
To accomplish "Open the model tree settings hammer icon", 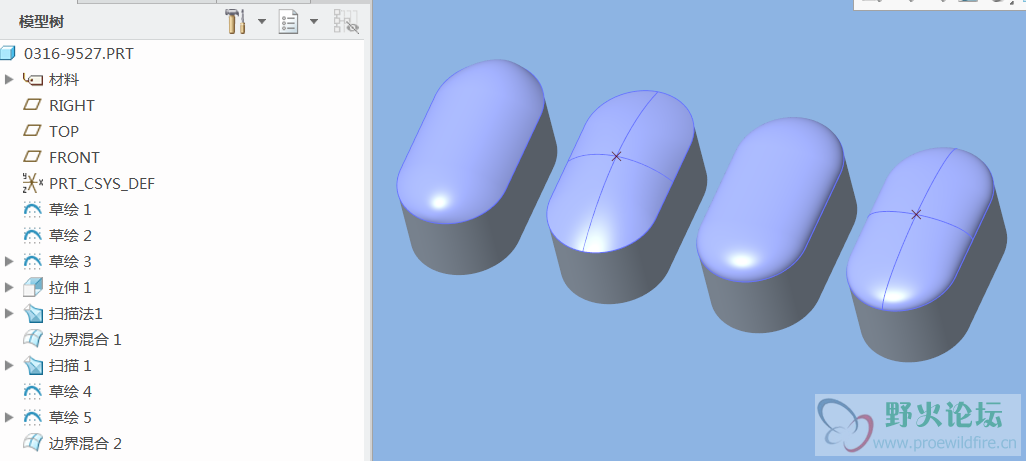I will [235, 22].
